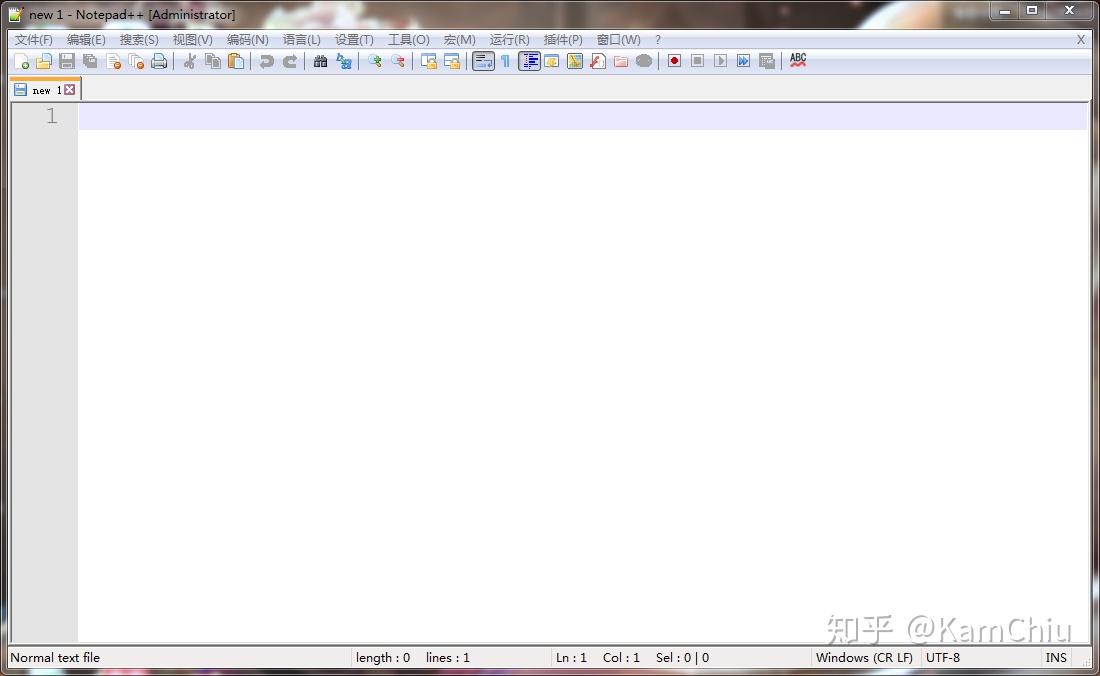
Task: Open the Replace dialog toolbar icon
Action: pos(344,61)
